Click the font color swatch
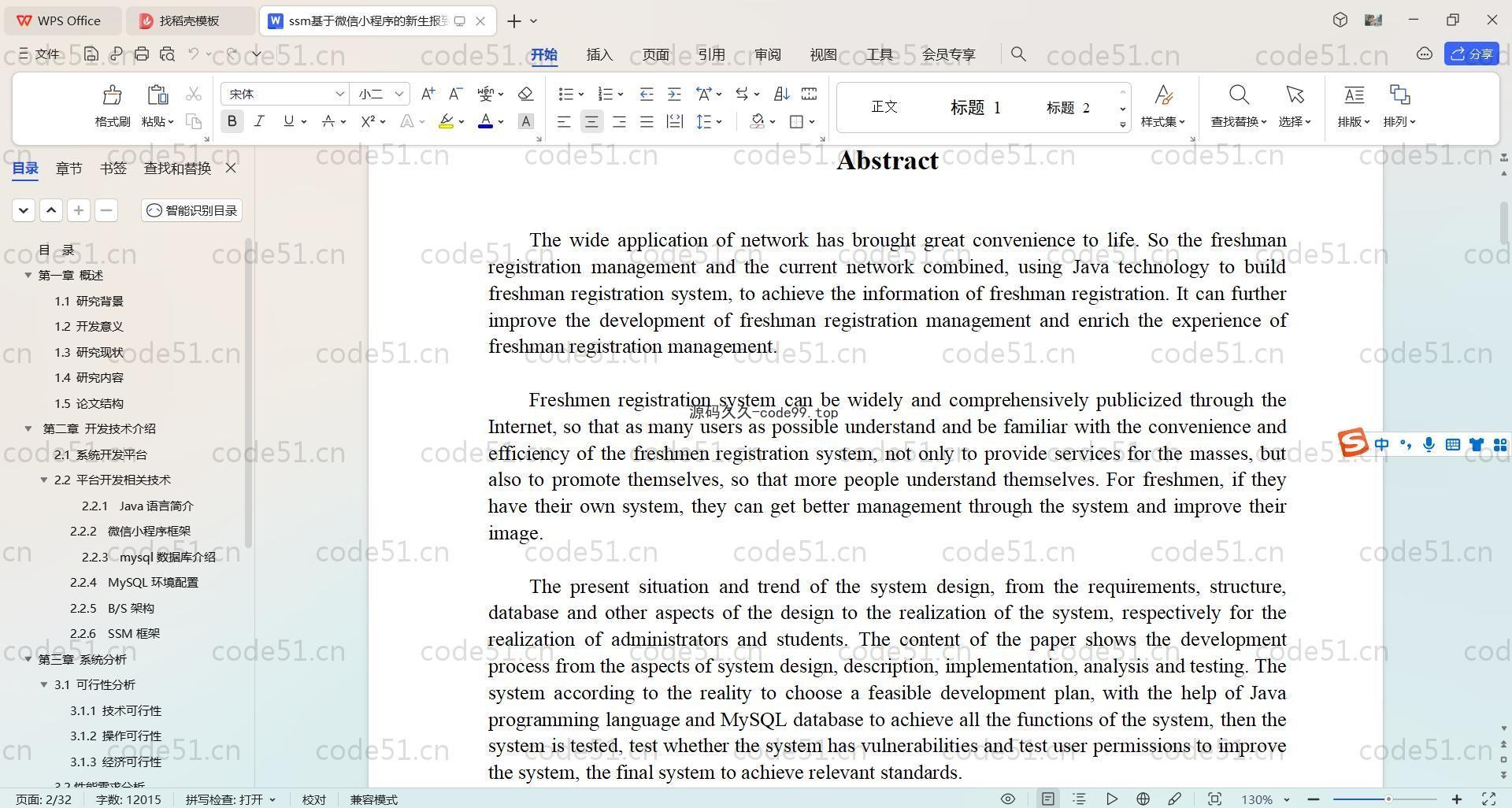 click(485, 121)
